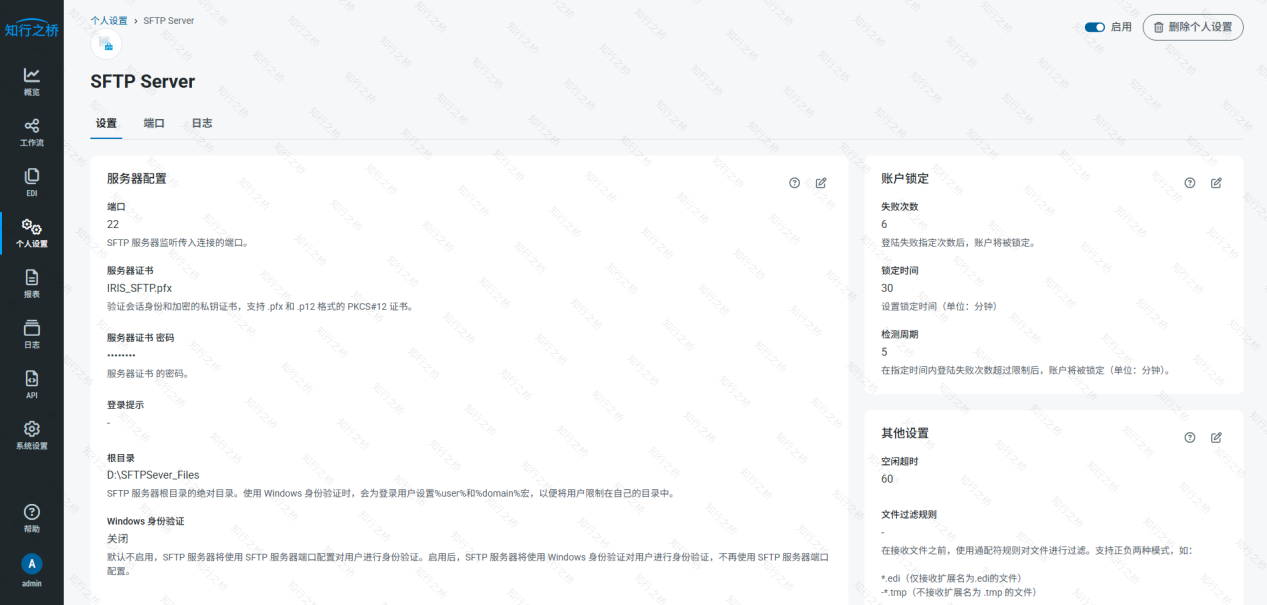Screen dimensions: 1267x605
Task: Disable the 启用 enable switch at top
Action: coord(1094,27)
